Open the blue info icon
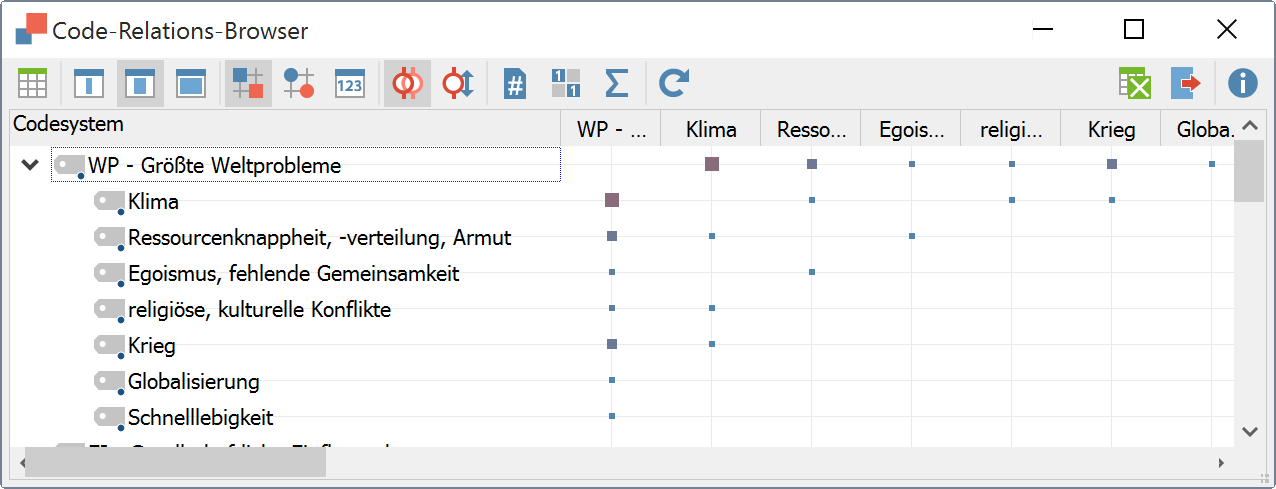Screen dimensions: 1276x489 [x=1242, y=84]
